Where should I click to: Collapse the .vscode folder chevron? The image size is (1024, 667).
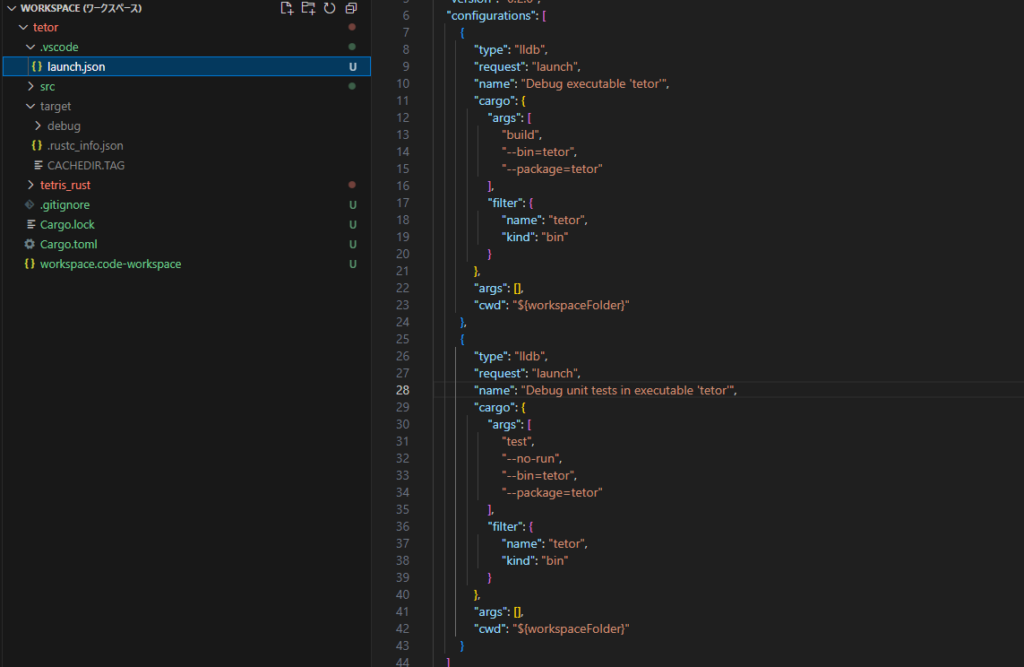click(x=31, y=47)
